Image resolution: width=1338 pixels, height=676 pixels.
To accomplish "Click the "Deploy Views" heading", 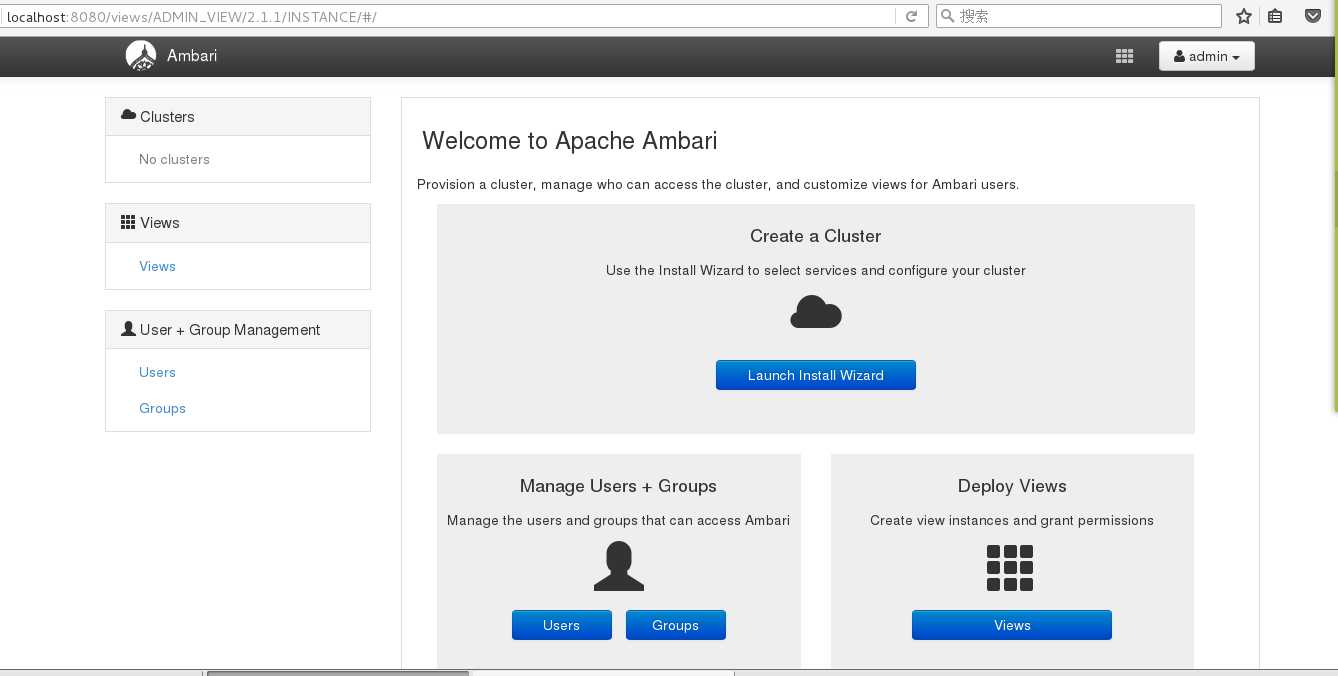I will pyautogui.click(x=1012, y=486).
